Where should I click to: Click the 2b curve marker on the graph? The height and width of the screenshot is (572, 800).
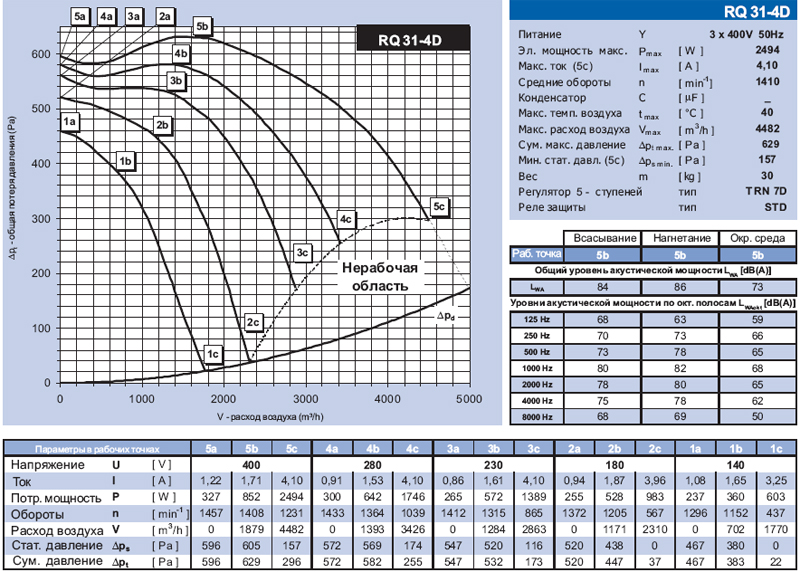[x=162, y=125]
